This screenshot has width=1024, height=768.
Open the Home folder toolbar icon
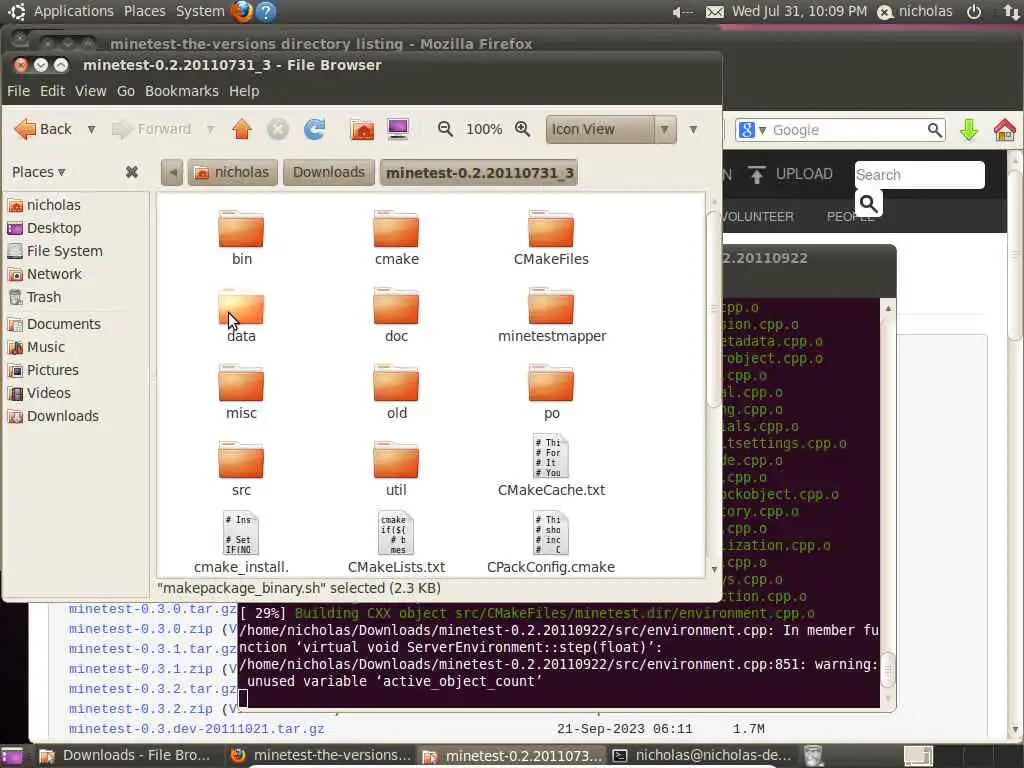tap(362, 129)
